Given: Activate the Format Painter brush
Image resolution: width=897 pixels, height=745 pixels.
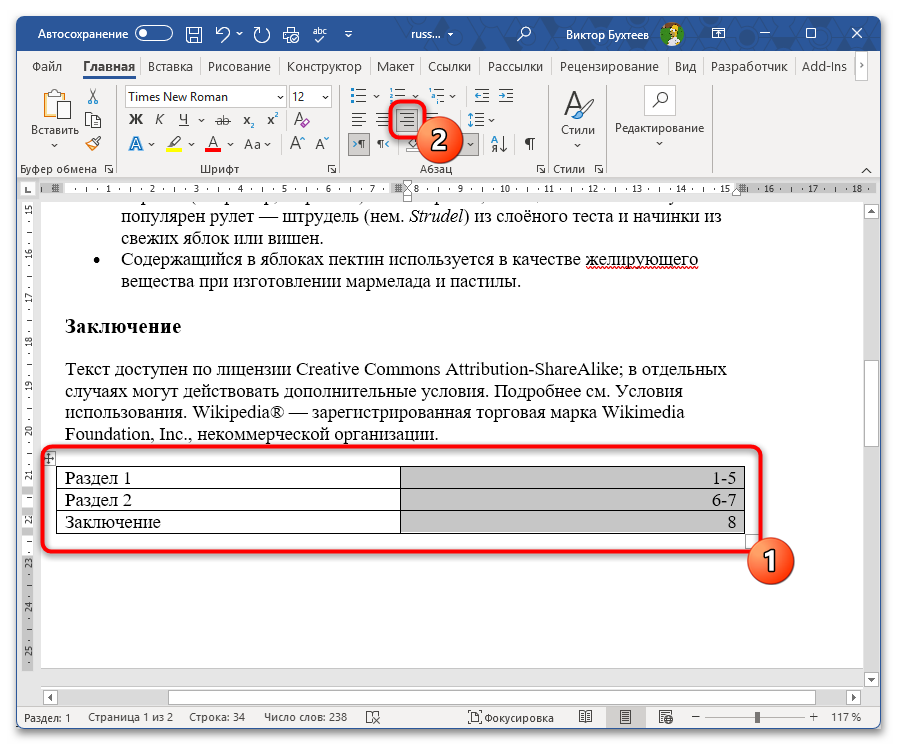Looking at the screenshot, I should coord(93,143).
